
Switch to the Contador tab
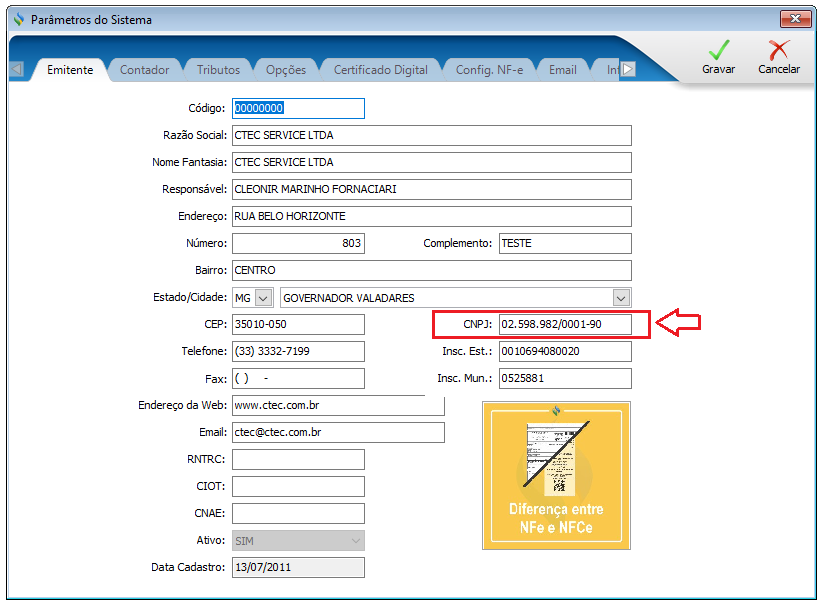pos(144,70)
